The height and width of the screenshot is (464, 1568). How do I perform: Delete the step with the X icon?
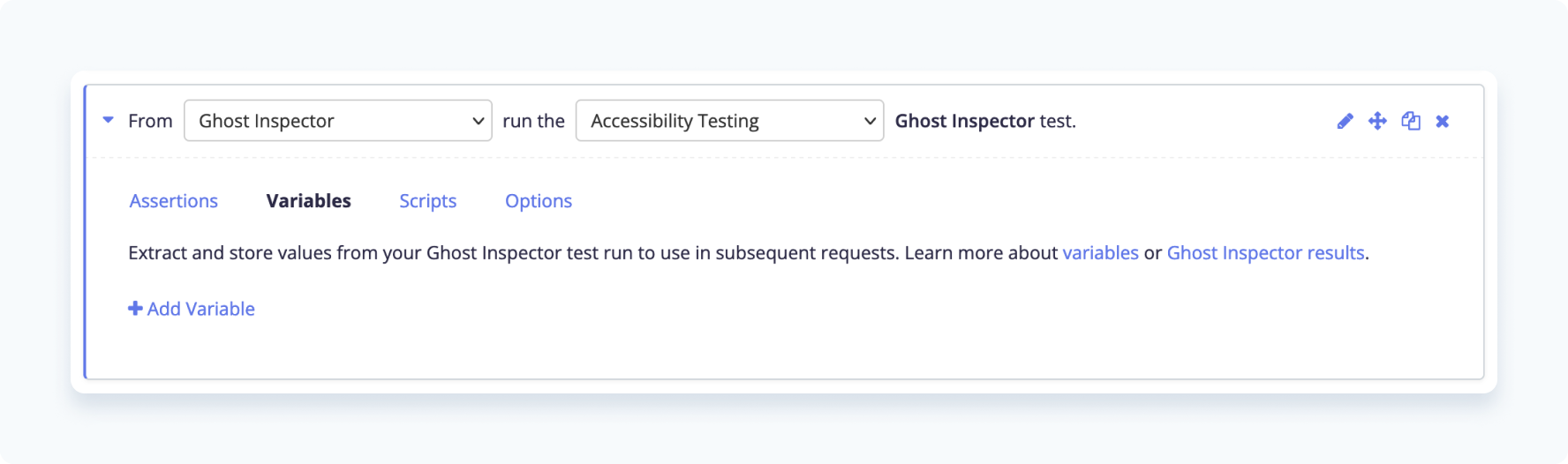pos(1443,121)
